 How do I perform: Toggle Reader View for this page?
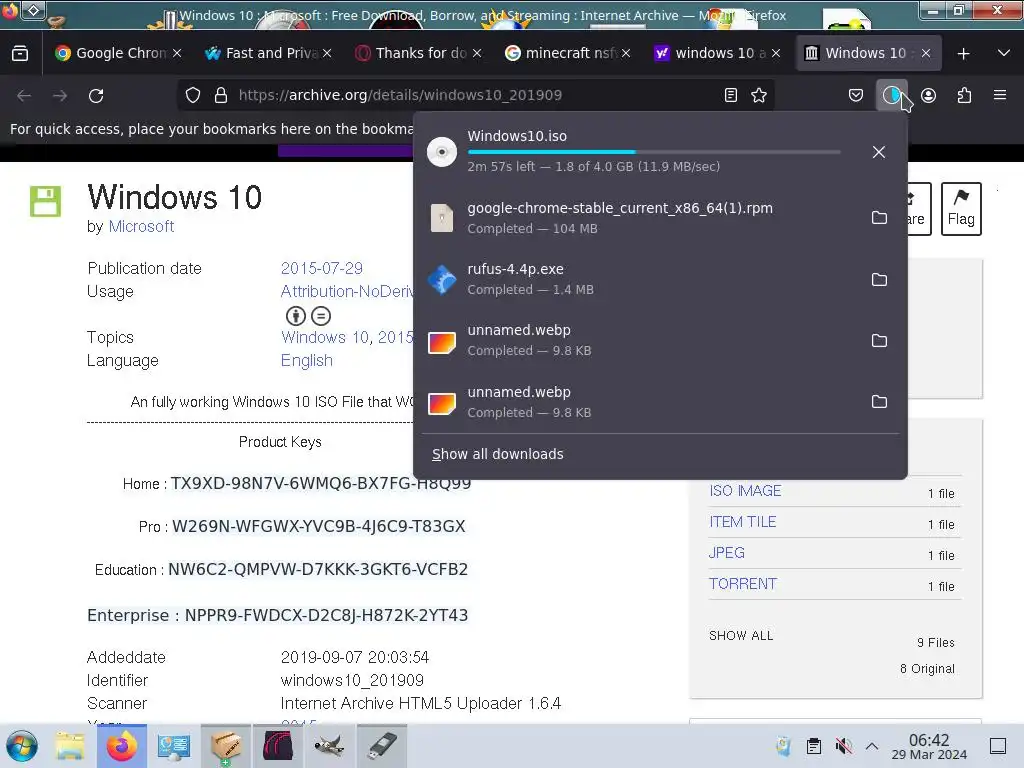pos(731,95)
